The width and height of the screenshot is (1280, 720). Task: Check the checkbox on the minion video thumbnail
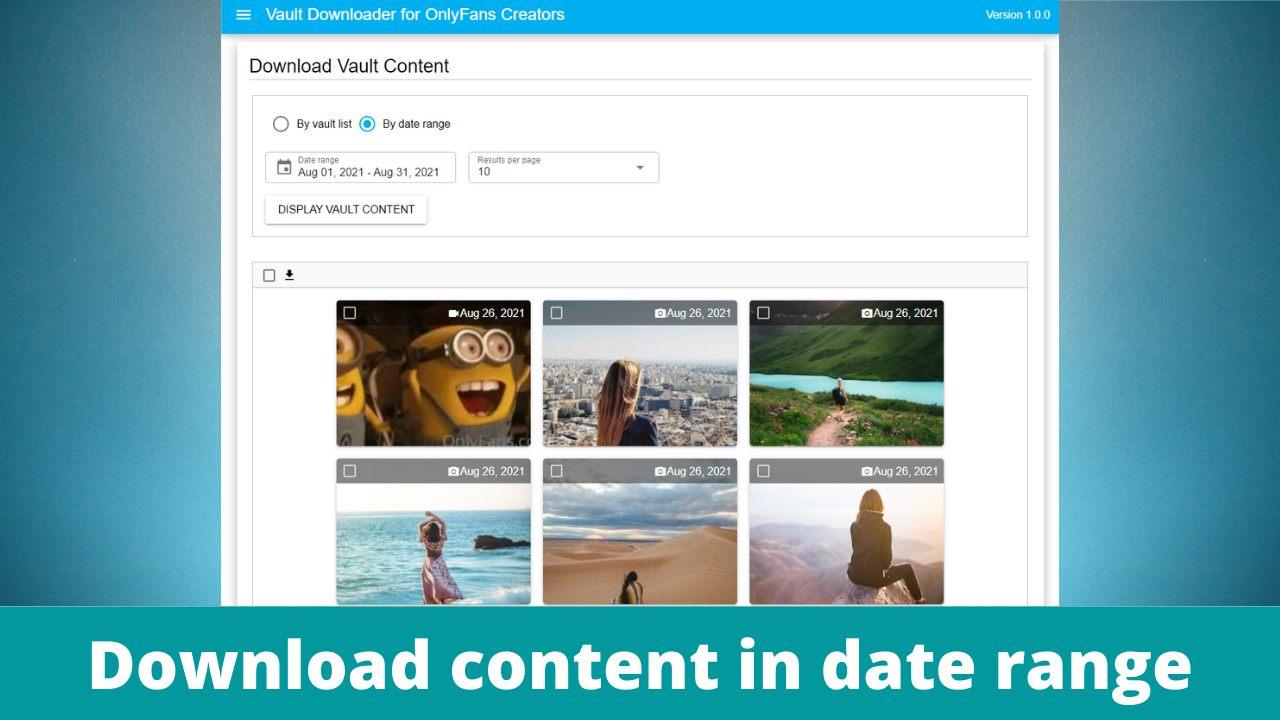[x=350, y=312]
